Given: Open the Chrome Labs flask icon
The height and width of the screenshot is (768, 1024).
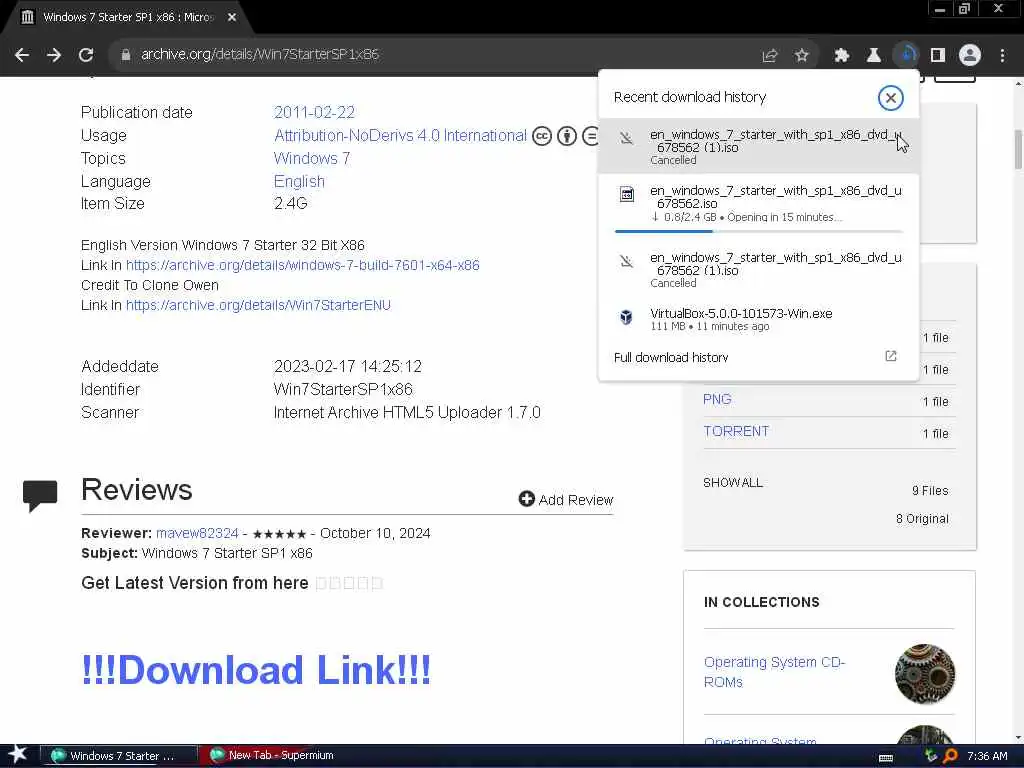Looking at the screenshot, I should click(x=874, y=56).
